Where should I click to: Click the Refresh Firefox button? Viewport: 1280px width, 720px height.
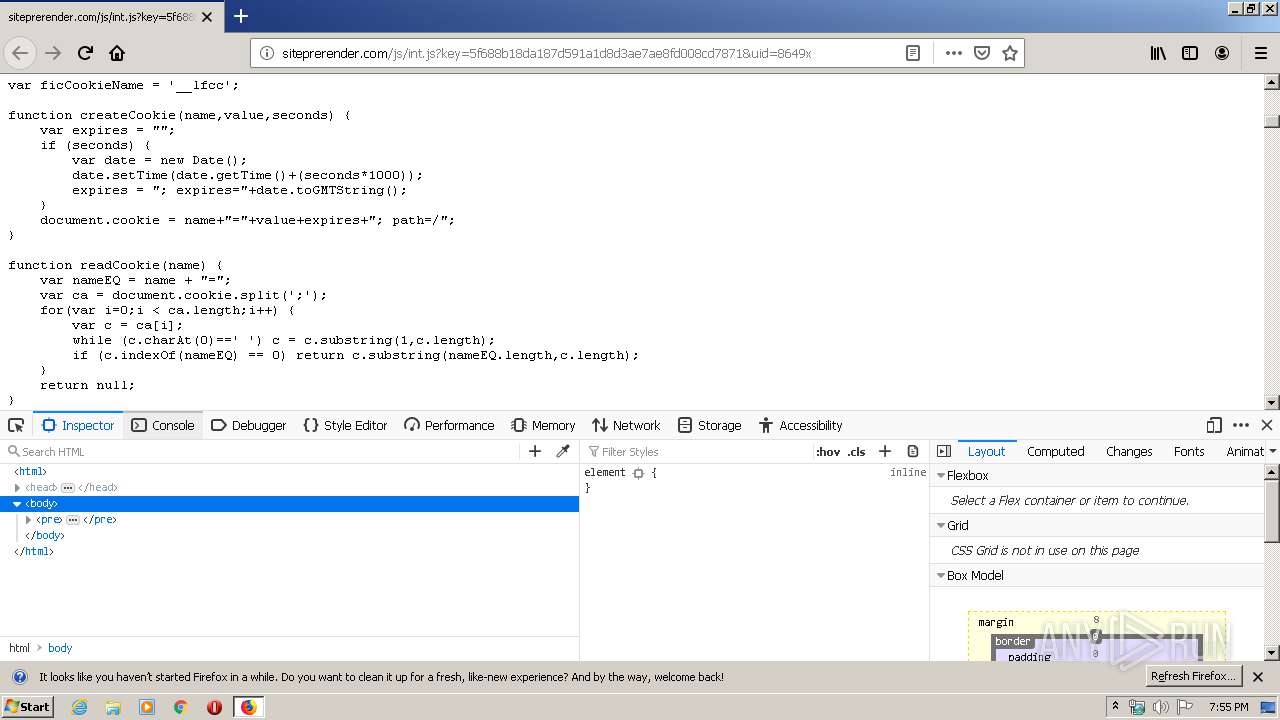point(1194,676)
